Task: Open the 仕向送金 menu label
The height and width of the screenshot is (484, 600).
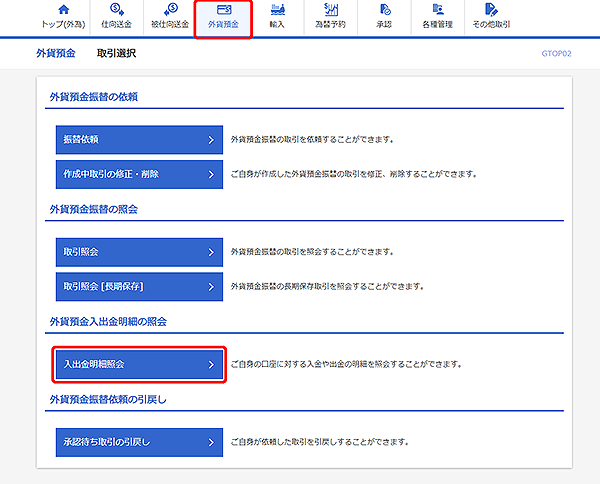Action: coord(116,24)
